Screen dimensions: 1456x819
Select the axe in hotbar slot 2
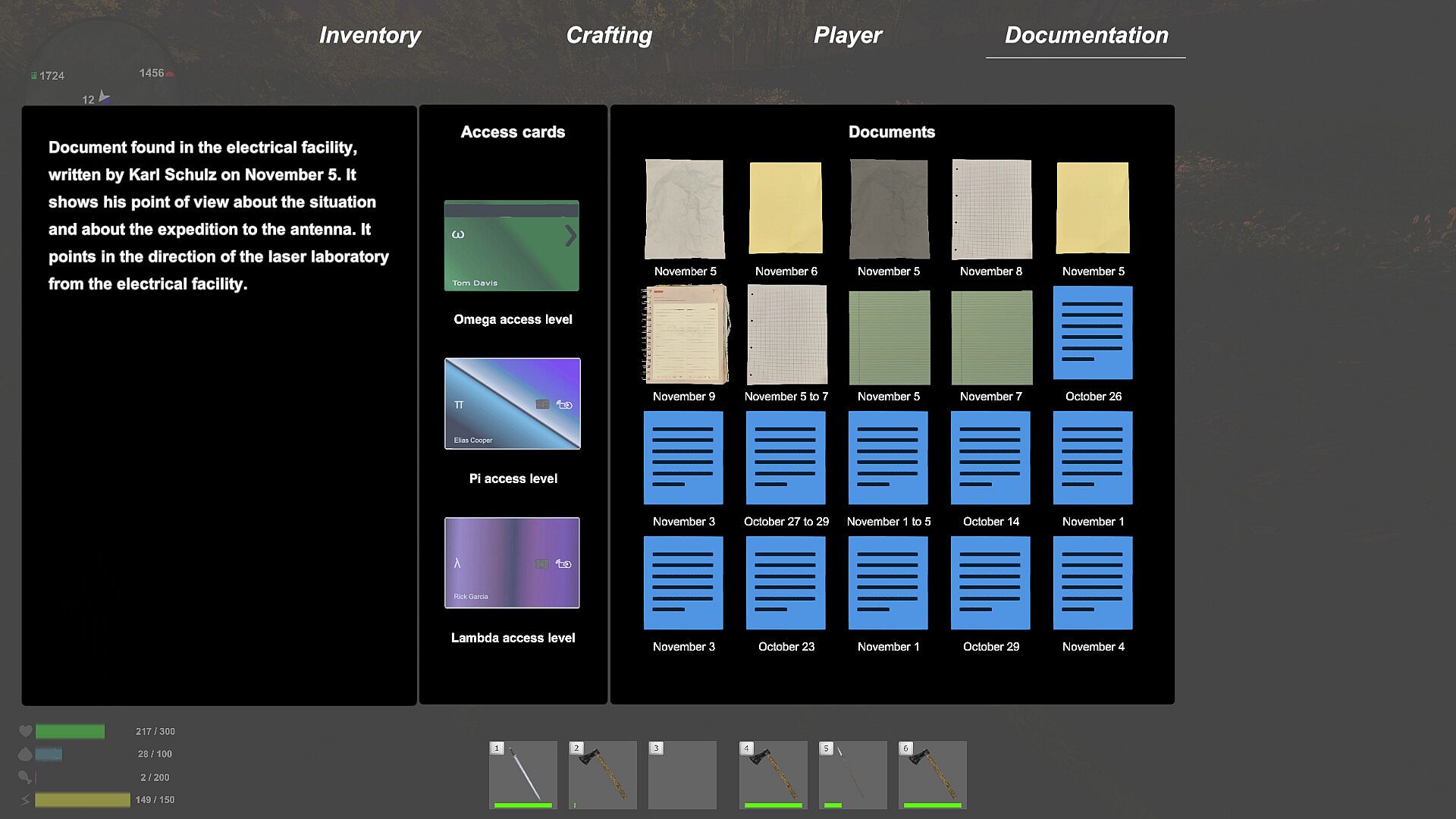click(603, 775)
